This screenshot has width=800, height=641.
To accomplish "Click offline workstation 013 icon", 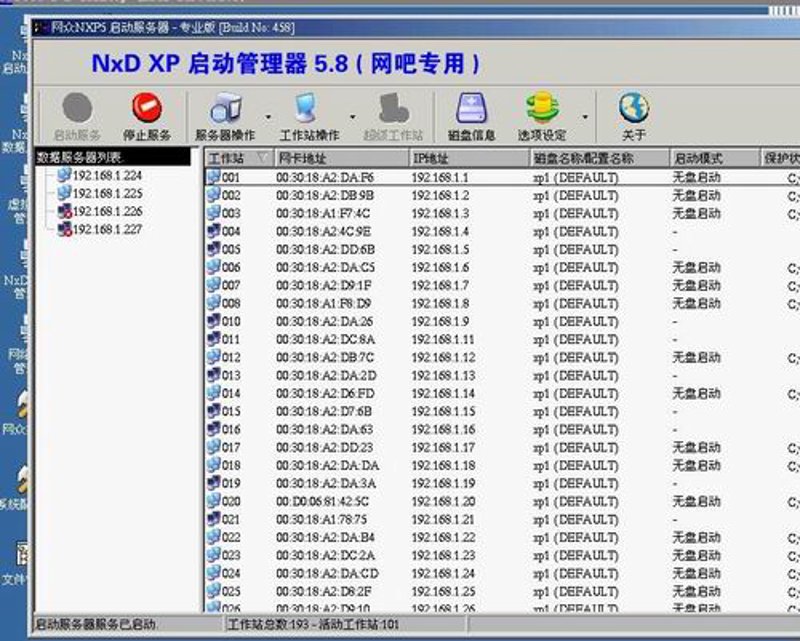I will point(213,375).
